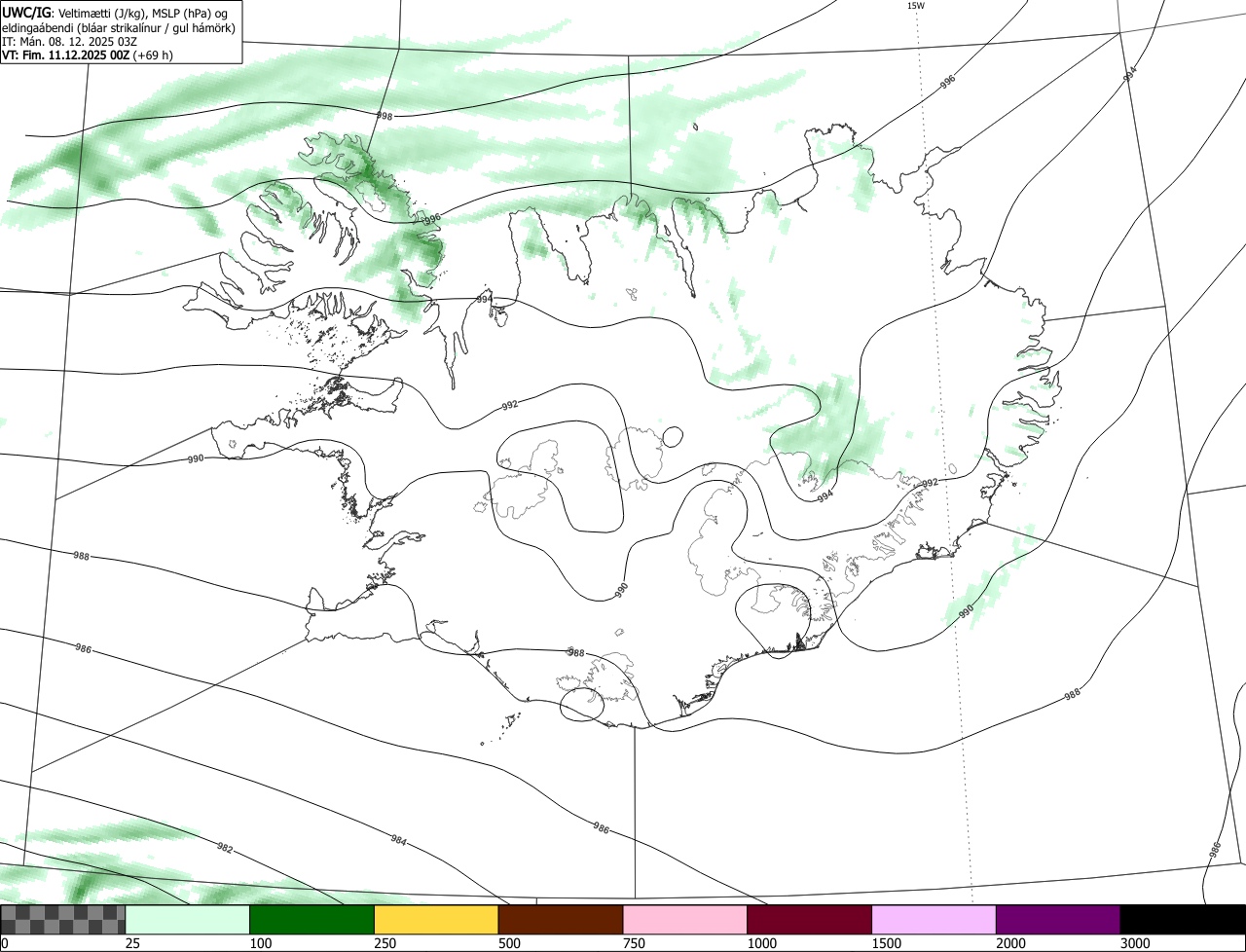Screen dimensions: 1246x952
Task: Click the legend value '0'
Action: pos(4,943)
